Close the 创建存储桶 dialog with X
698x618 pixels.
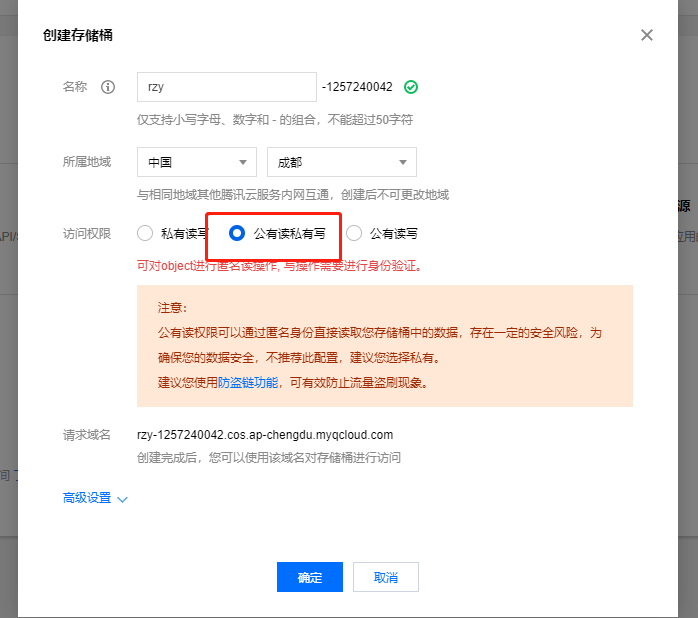(x=647, y=35)
